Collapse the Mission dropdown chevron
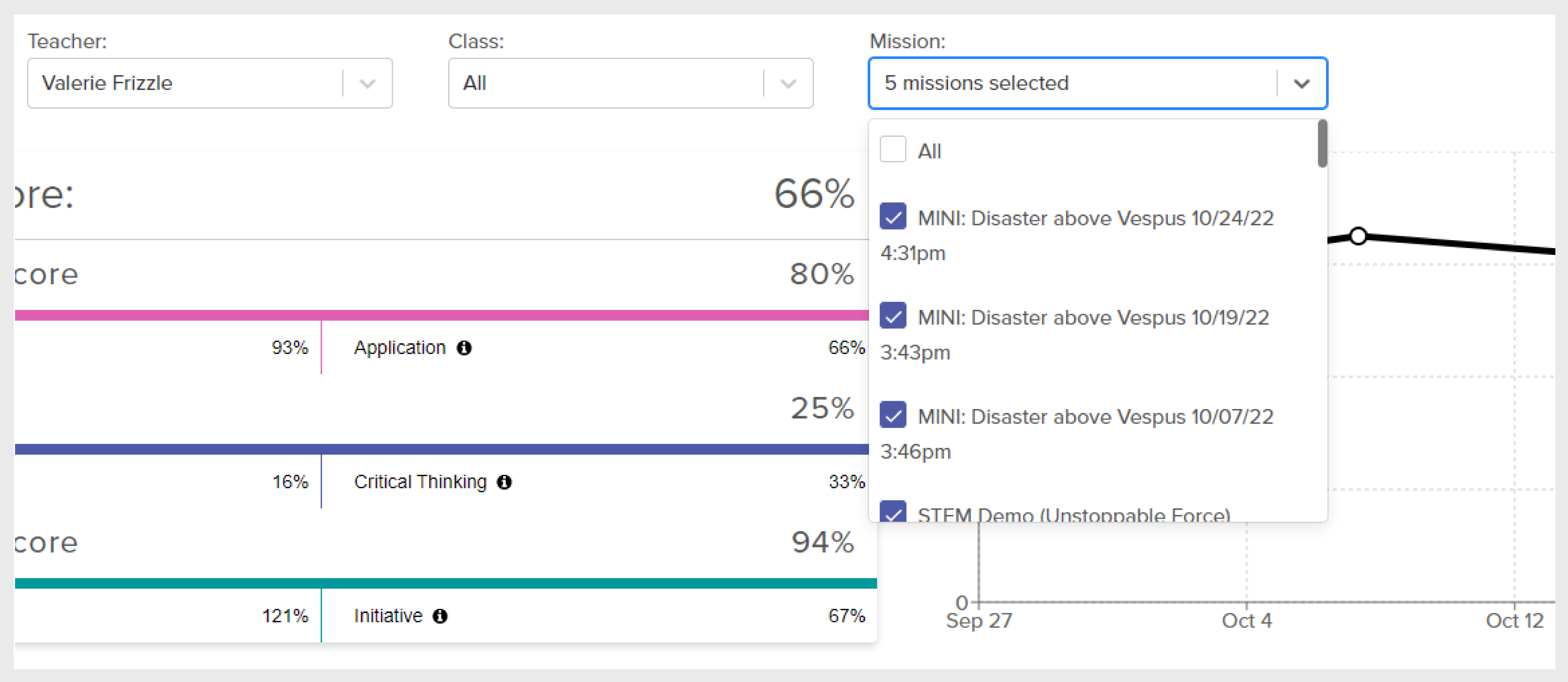 click(x=1302, y=83)
